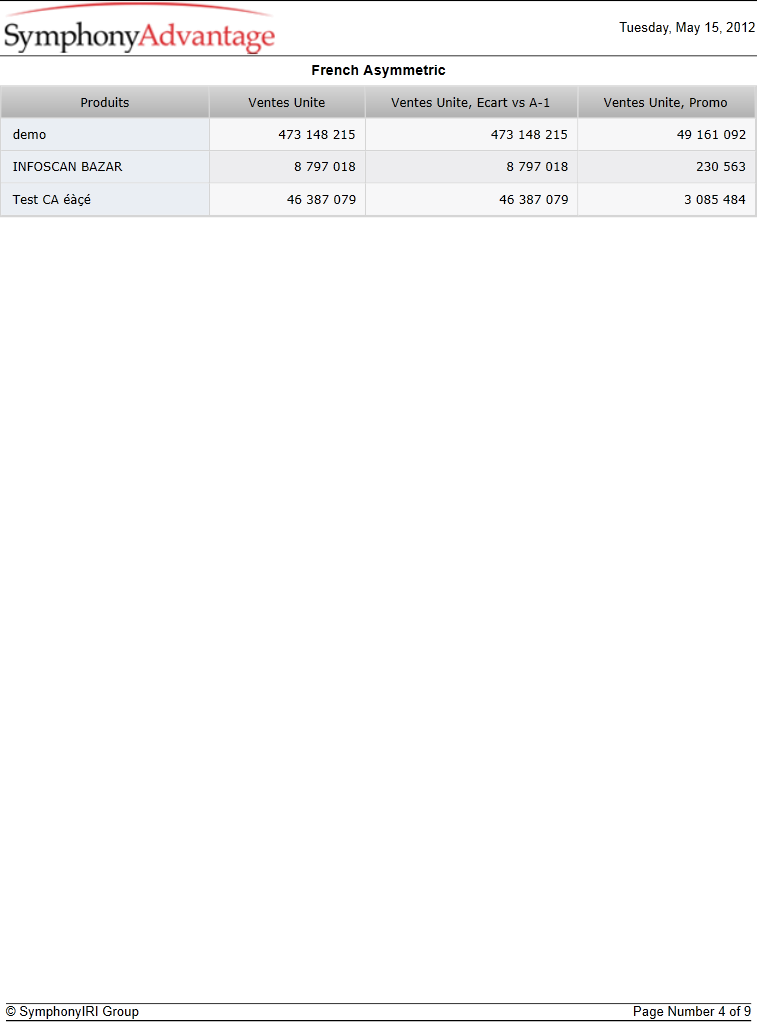The image size is (757, 1027).
Task: Select the Produits column header
Action: (x=105, y=102)
